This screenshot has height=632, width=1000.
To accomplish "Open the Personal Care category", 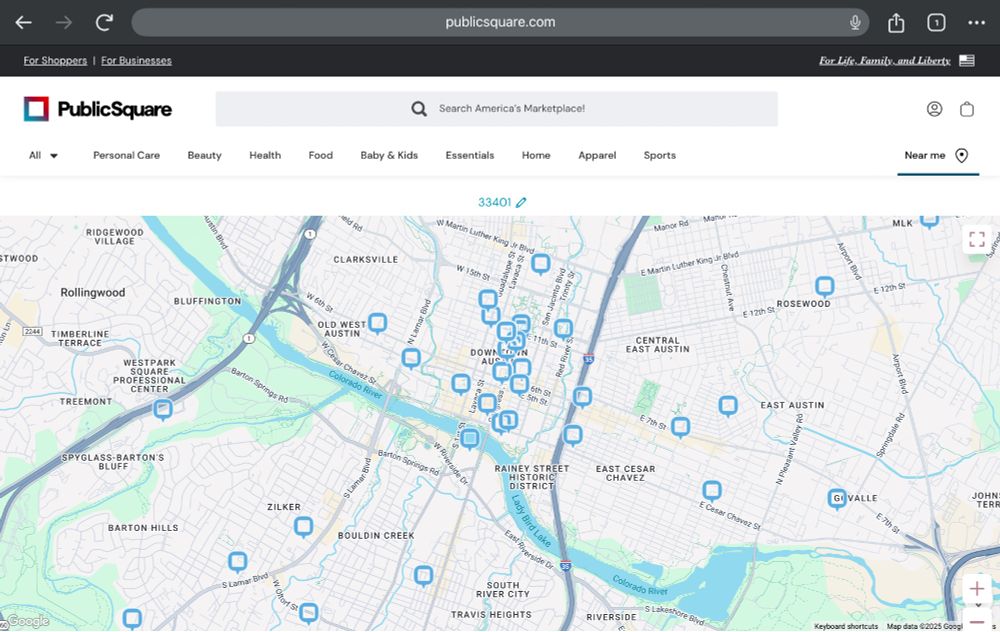I will click(126, 156).
